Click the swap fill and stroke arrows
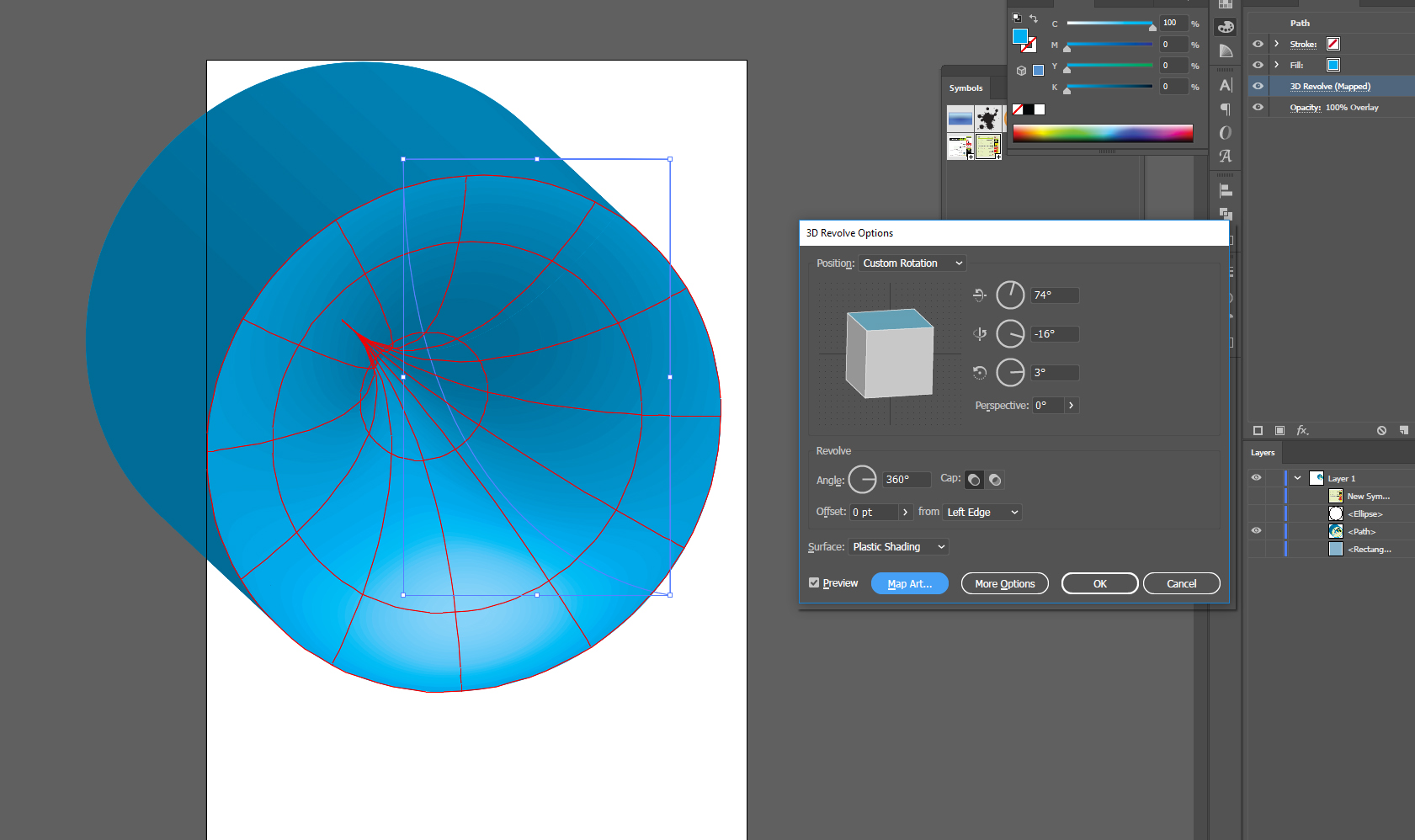This screenshot has height=840, width=1415. (x=1034, y=19)
